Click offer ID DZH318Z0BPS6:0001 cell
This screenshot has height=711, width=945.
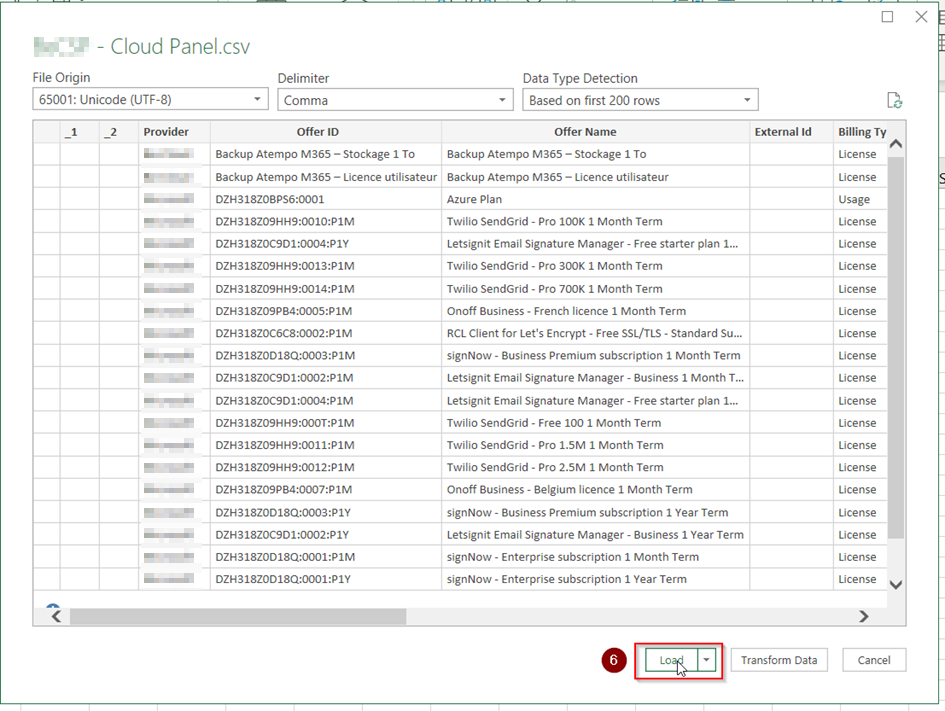pyautogui.click(x=325, y=199)
